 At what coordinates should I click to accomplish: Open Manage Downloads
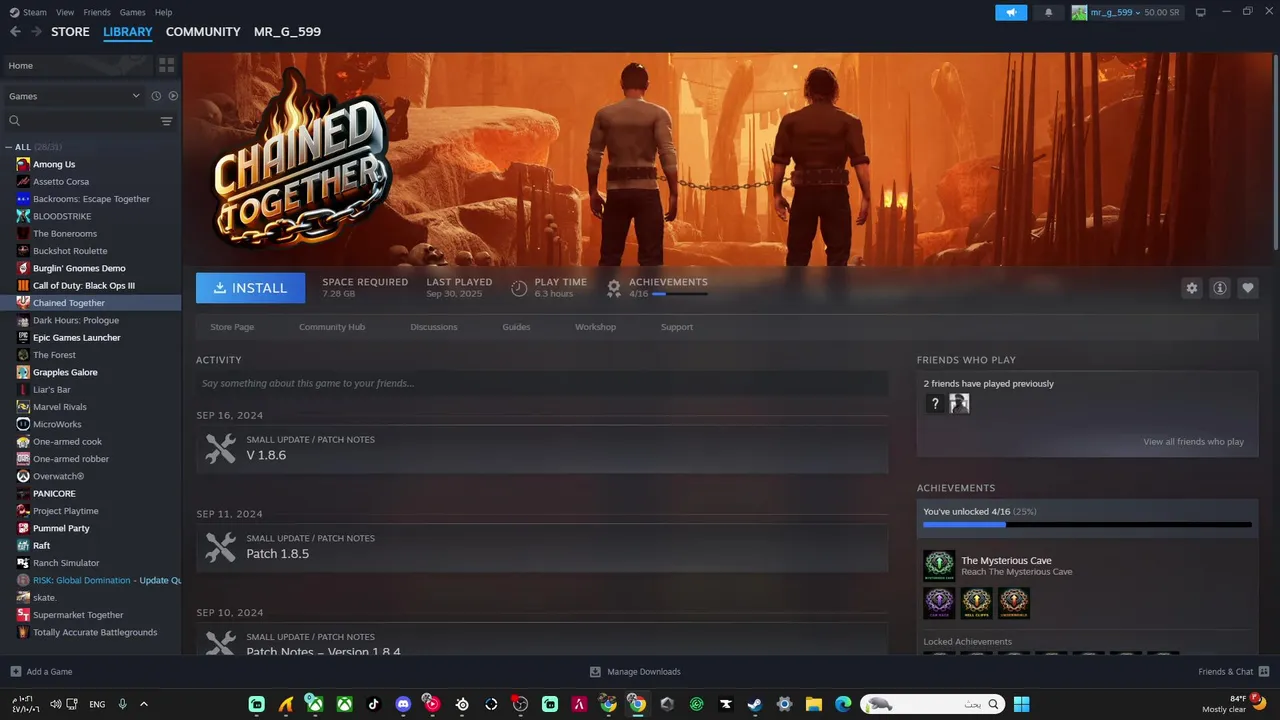tap(635, 672)
